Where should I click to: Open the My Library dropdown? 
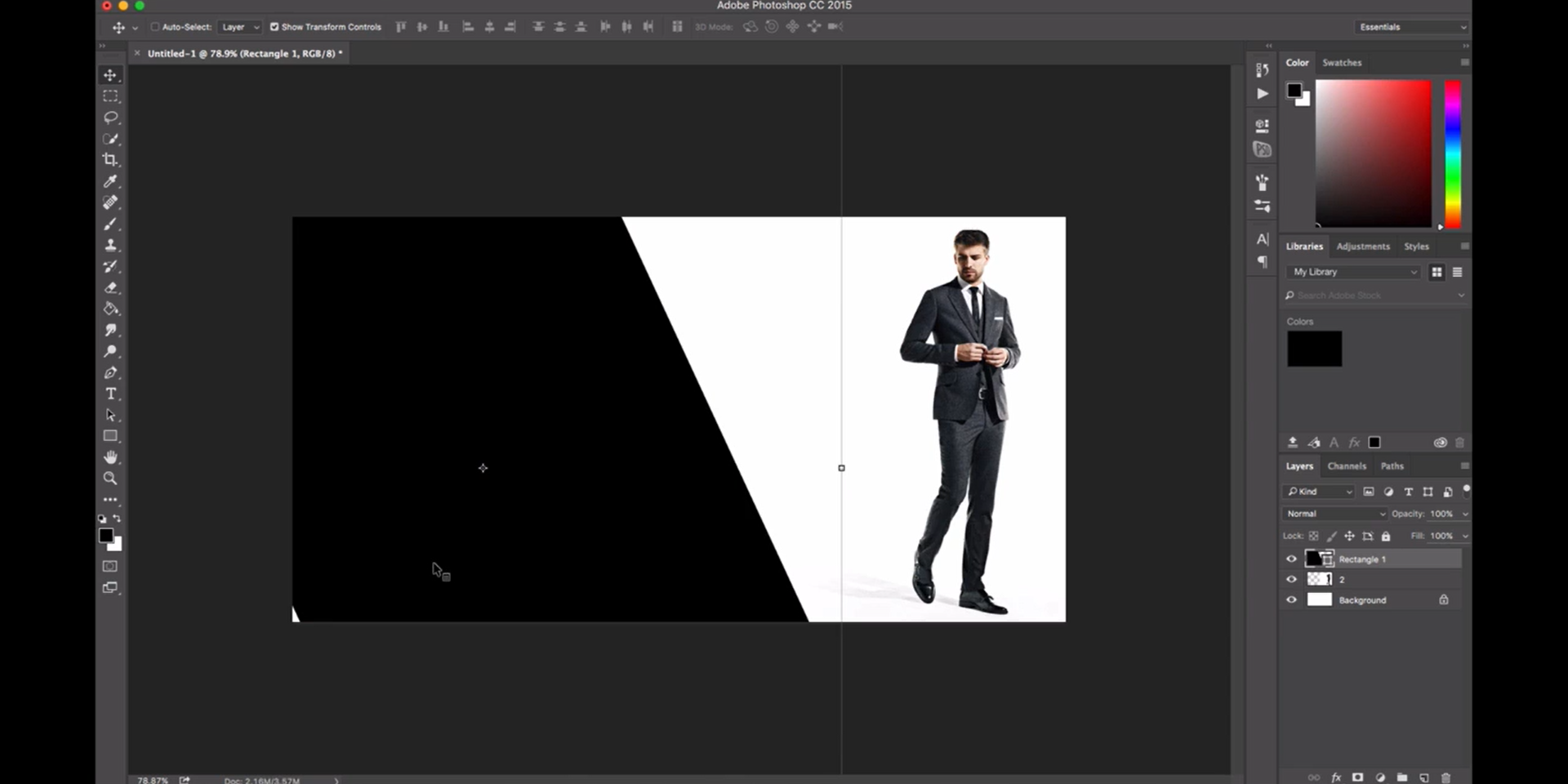point(1353,272)
